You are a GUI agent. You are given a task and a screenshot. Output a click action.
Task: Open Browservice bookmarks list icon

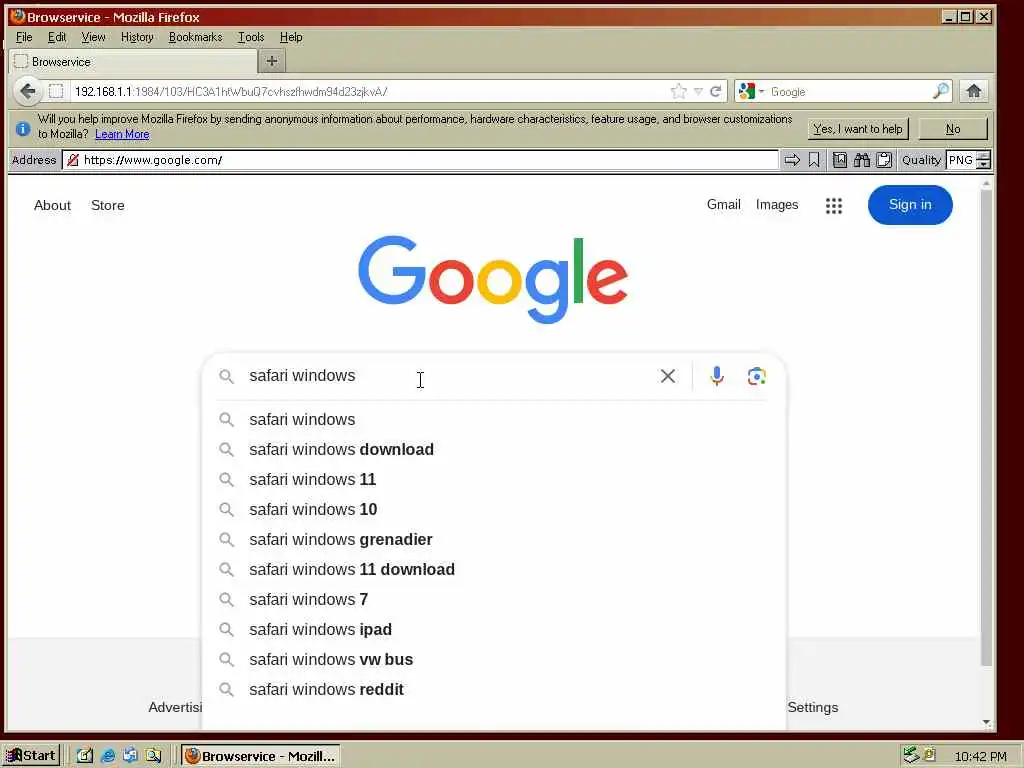(x=840, y=160)
